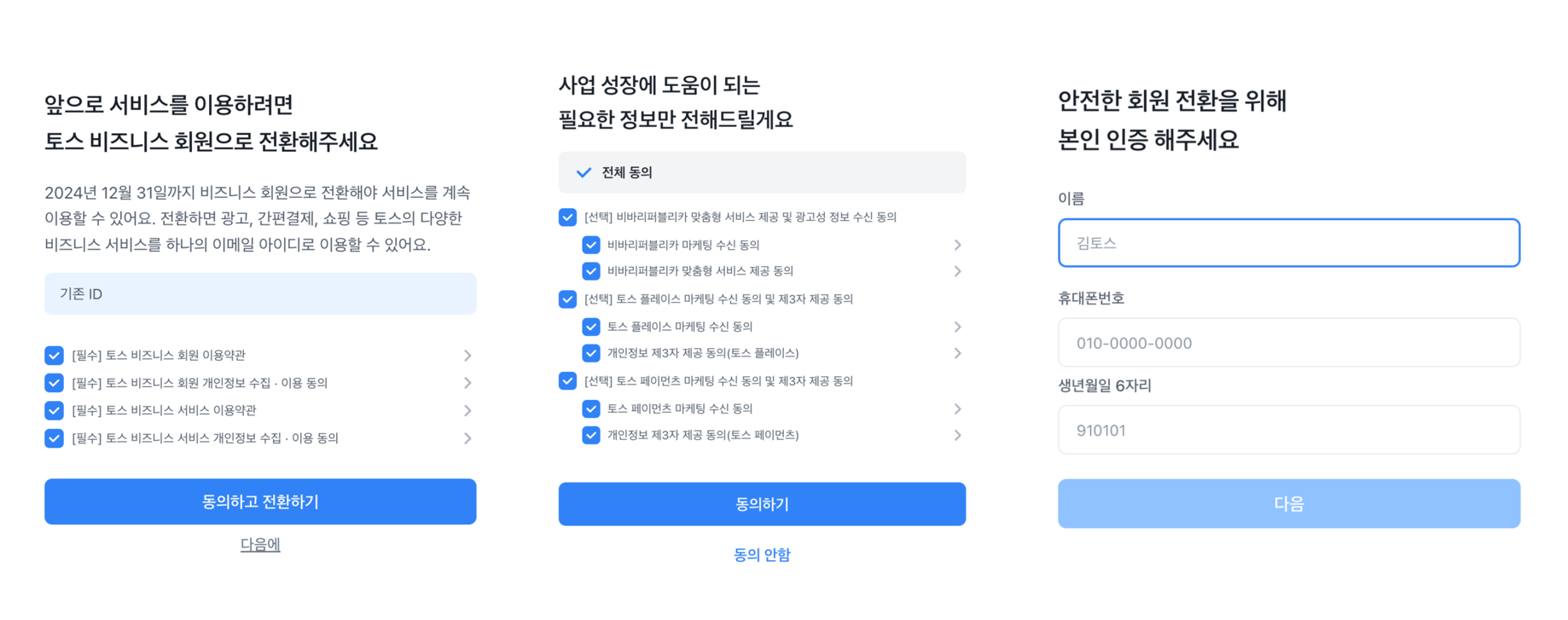Open 토스 비즈니스 회원 개인정보 수집 chevron
Screen dimensions: 1568x620
(467, 383)
